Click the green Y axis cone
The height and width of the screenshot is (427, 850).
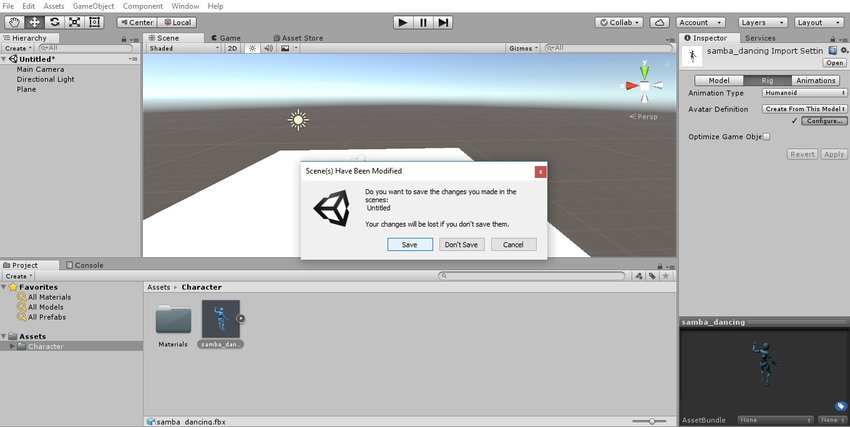pyautogui.click(x=644, y=71)
